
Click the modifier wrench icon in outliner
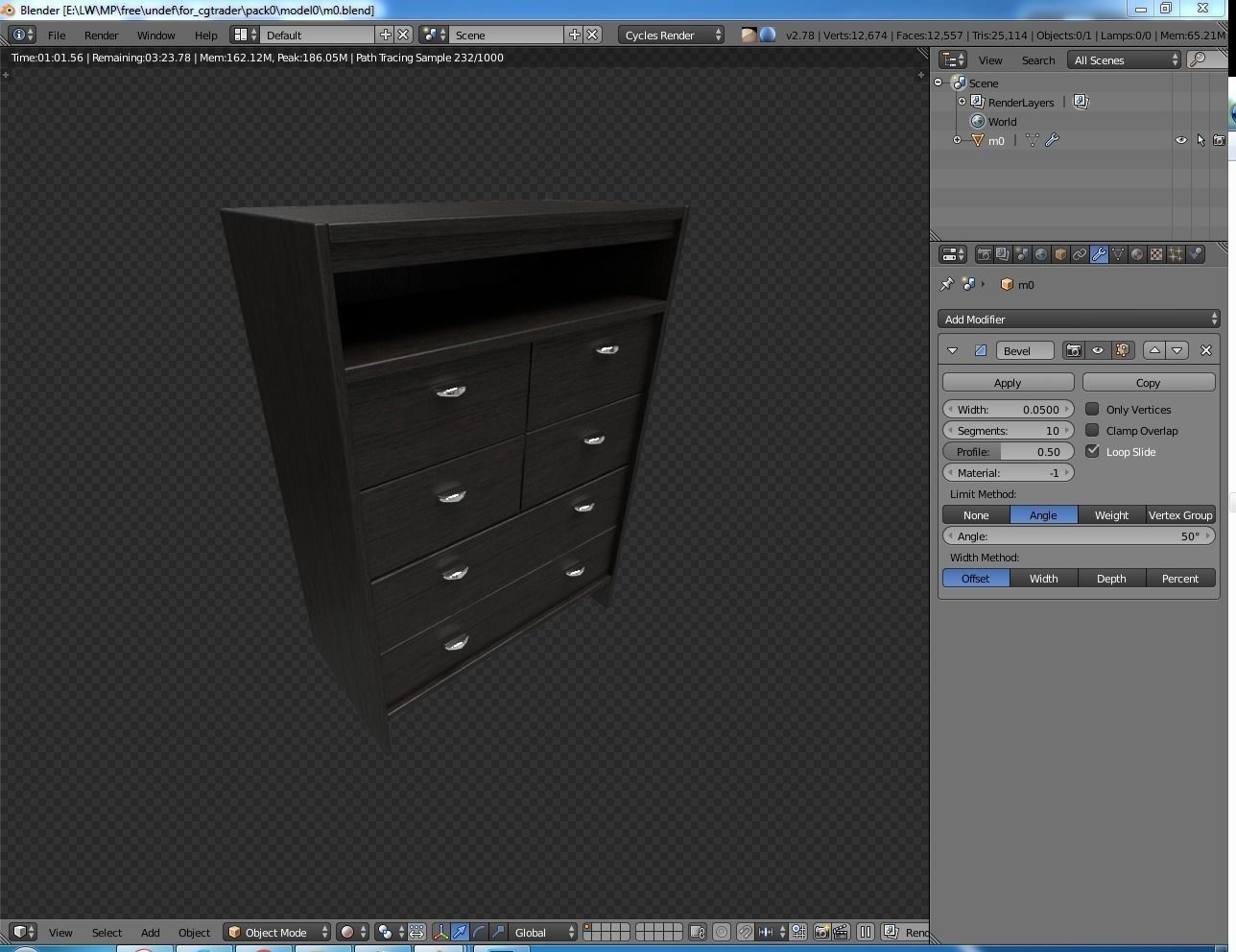pyautogui.click(x=1052, y=140)
